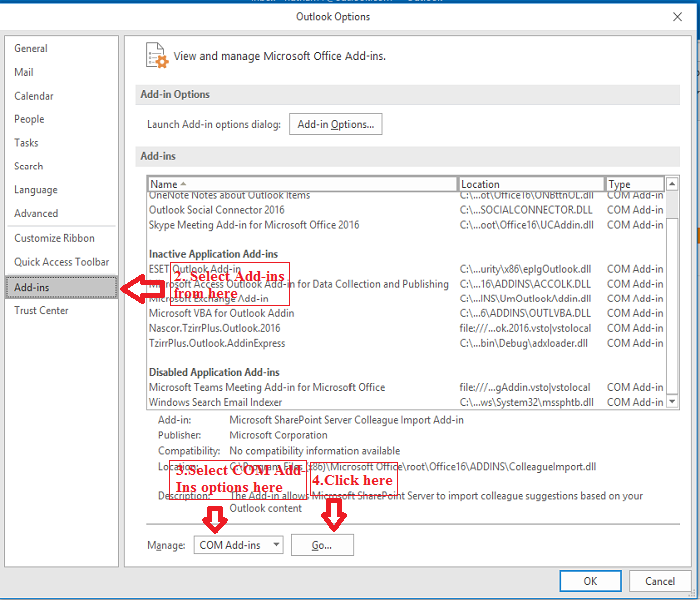
Task: Select Customize Ribbon in sidebar
Action: [54, 238]
